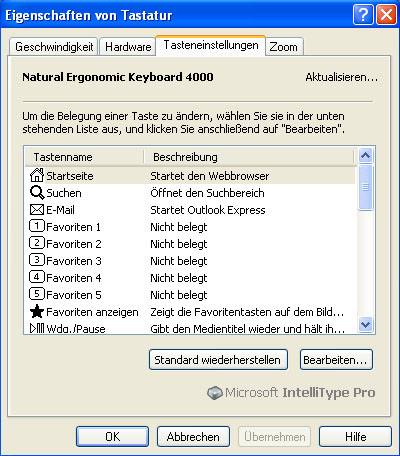The height and width of the screenshot is (456, 400).
Task: Click the Abbrechen button
Action: pyautogui.click(x=193, y=436)
